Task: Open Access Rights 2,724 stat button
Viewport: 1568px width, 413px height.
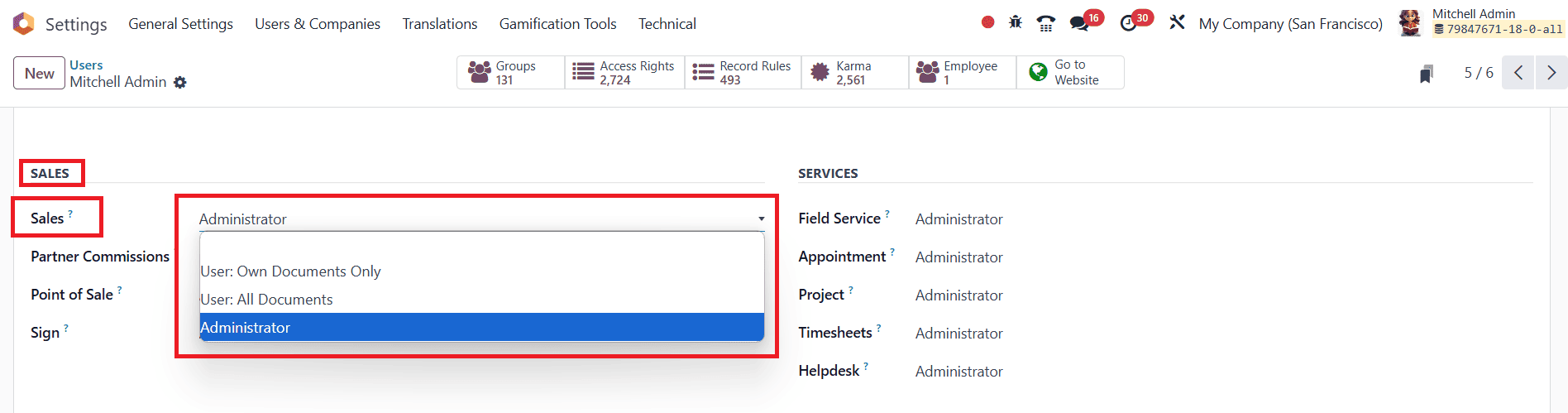Action: (625, 73)
